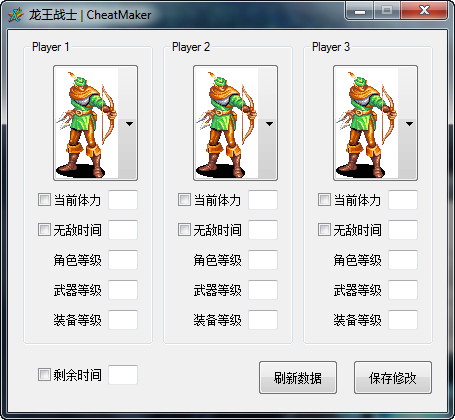Enable Player 3 当前体力 checkbox
The height and width of the screenshot is (420, 455).
click(x=324, y=200)
